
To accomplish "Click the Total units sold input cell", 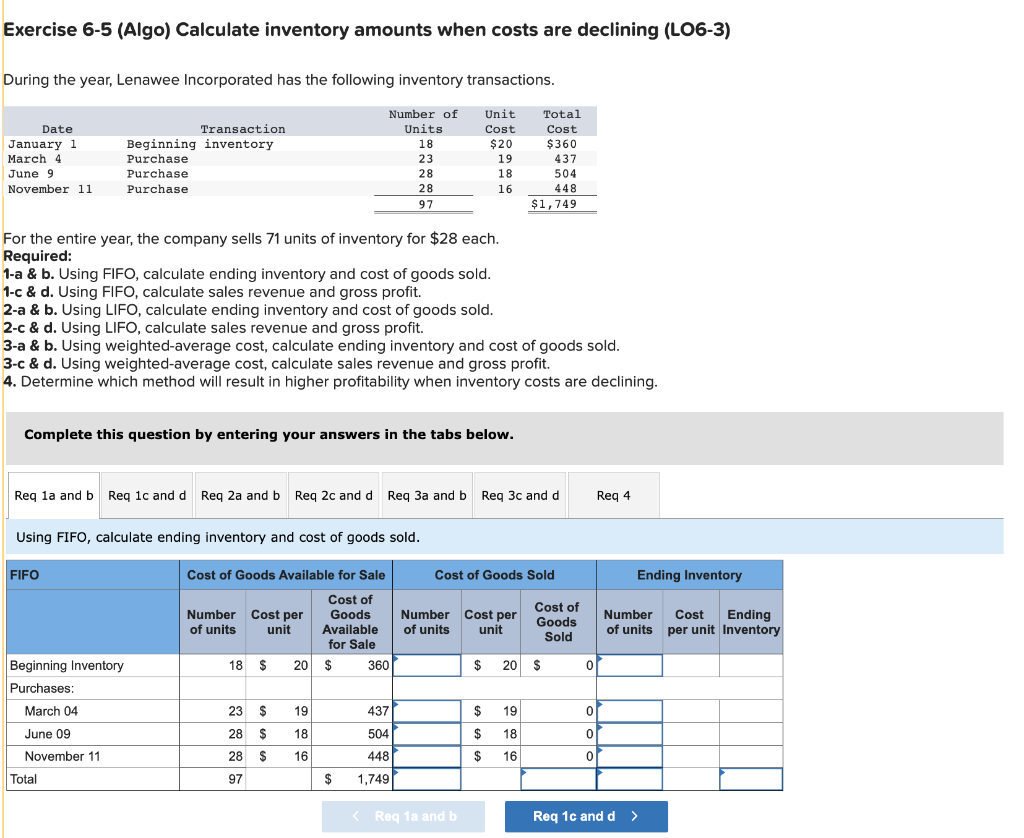I will pos(425,778).
